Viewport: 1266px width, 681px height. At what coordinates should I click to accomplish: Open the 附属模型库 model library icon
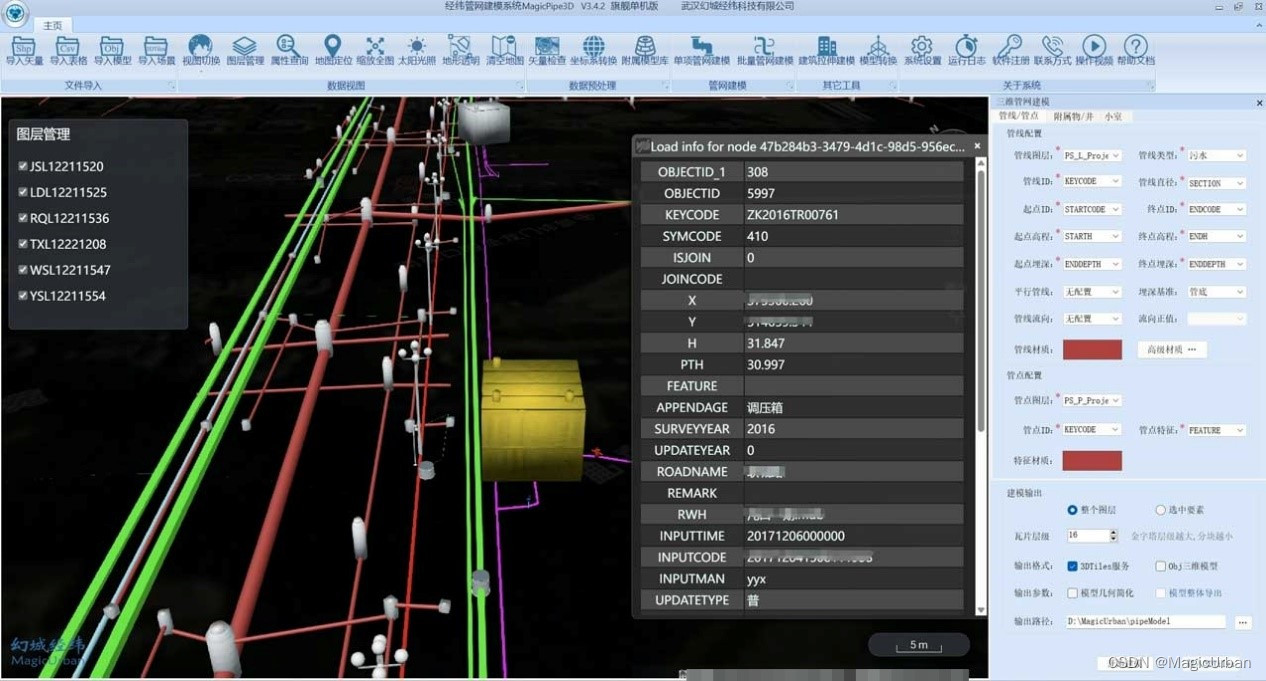click(x=645, y=47)
